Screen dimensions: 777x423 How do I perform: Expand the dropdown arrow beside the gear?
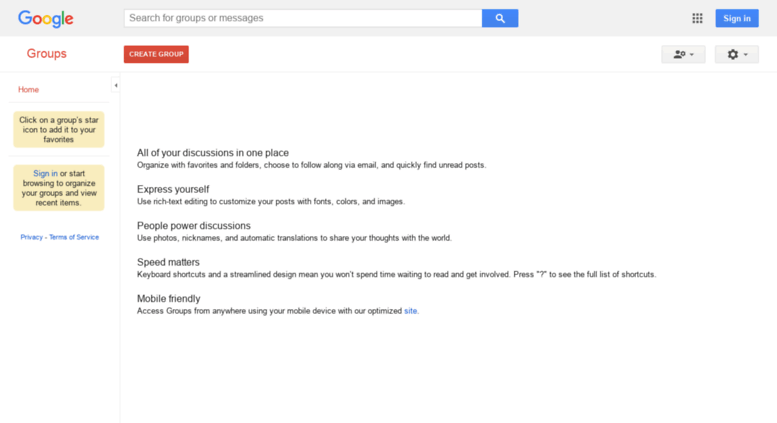(x=746, y=54)
